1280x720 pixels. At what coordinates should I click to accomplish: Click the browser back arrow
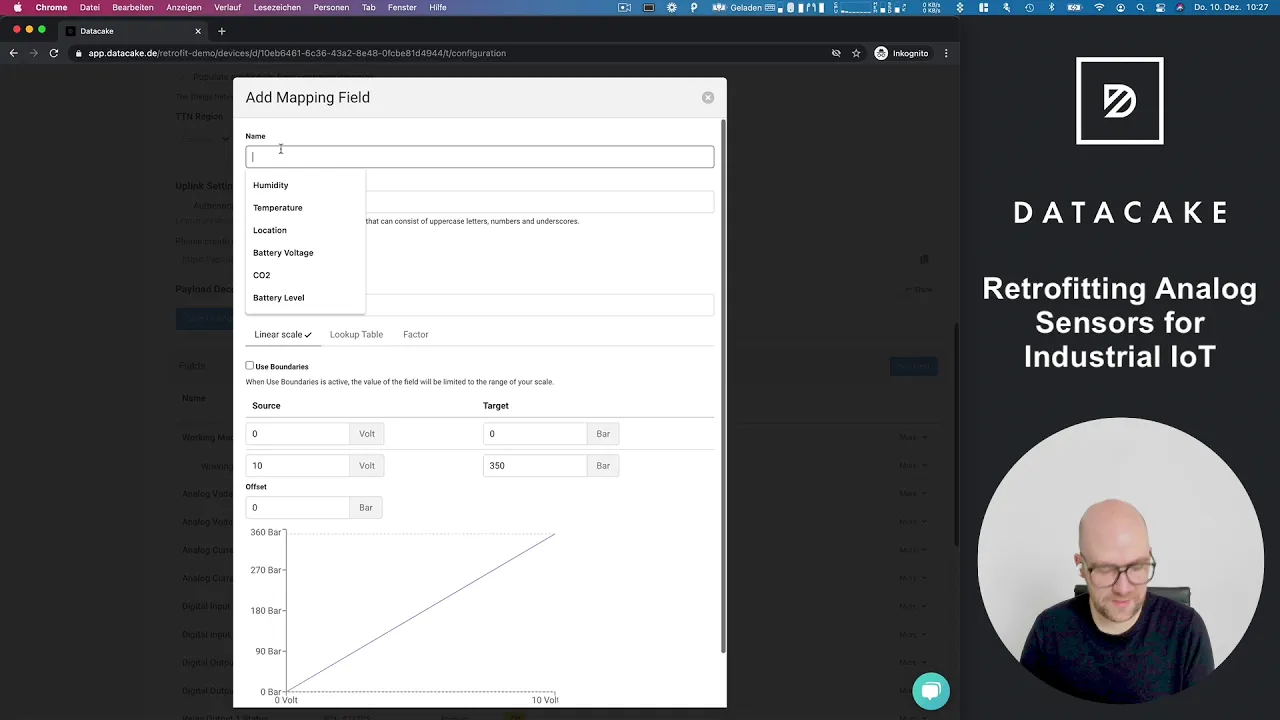tap(14, 53)
